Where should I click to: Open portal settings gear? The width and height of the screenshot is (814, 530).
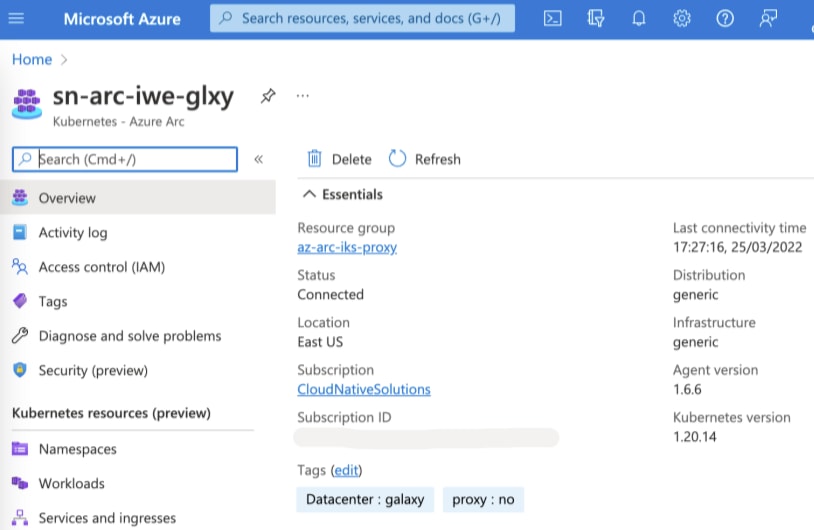[682, 19]
